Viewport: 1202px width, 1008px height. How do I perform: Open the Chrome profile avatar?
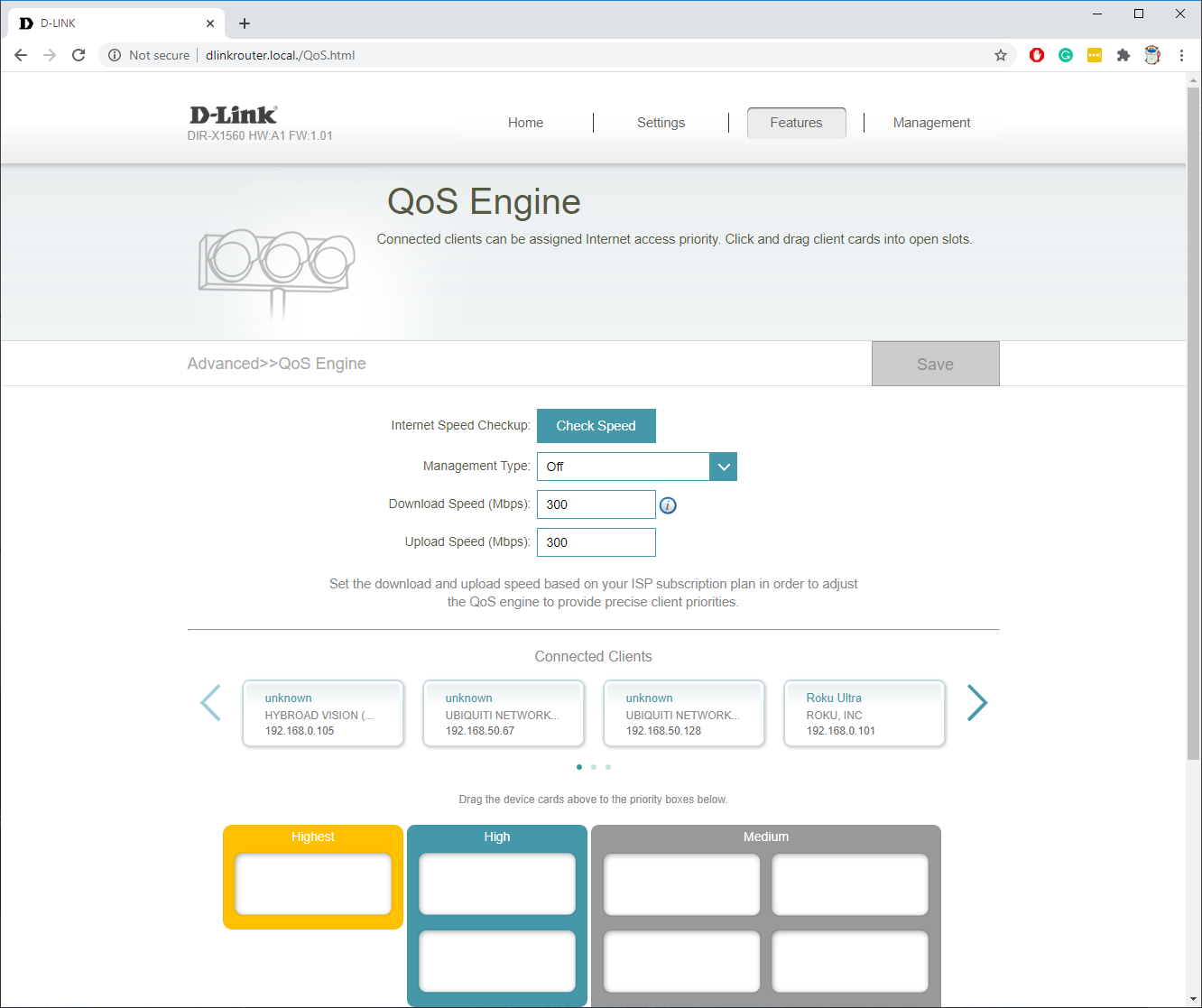[1152, 55]
